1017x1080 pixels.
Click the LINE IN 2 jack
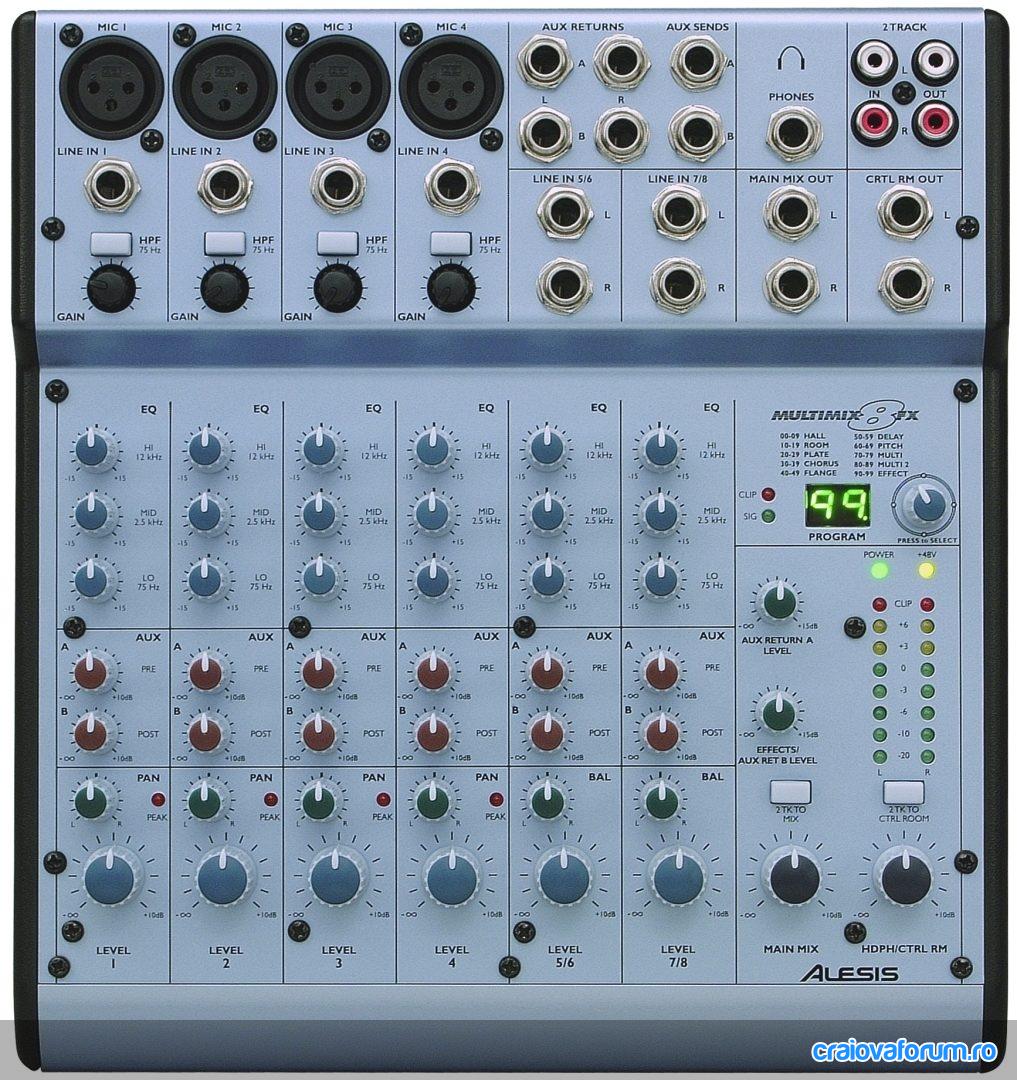224,185
